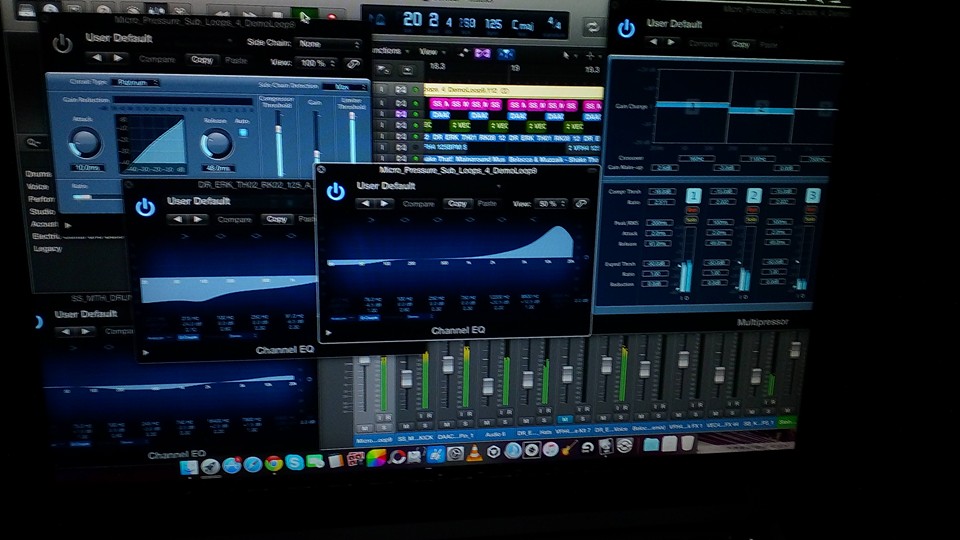Toggle Multipressor power button
This screenshot has height=540, width=960.
[626, 28]
